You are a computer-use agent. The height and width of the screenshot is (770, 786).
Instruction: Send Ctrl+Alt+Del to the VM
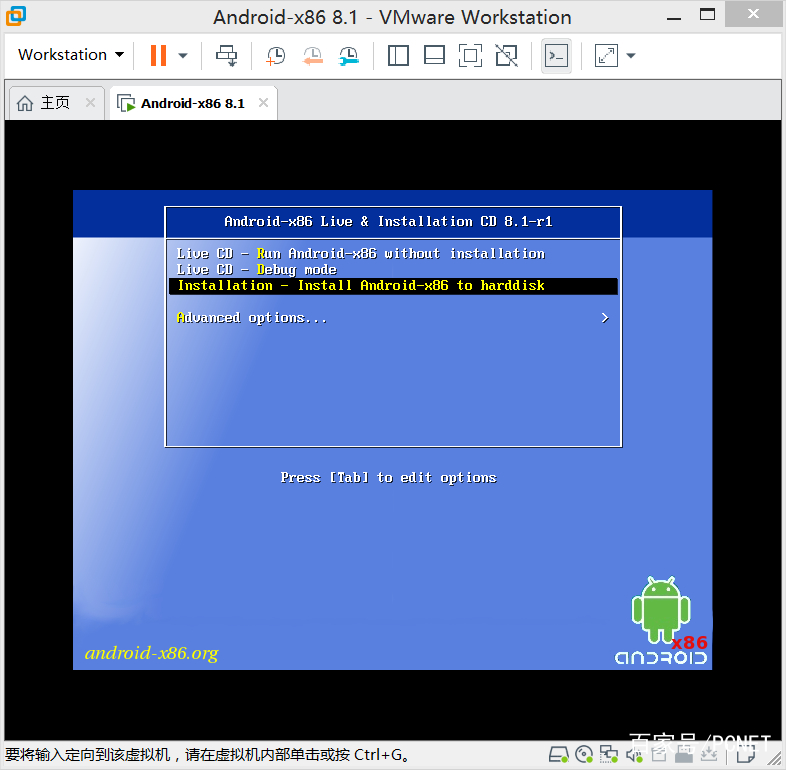[227, 55]
